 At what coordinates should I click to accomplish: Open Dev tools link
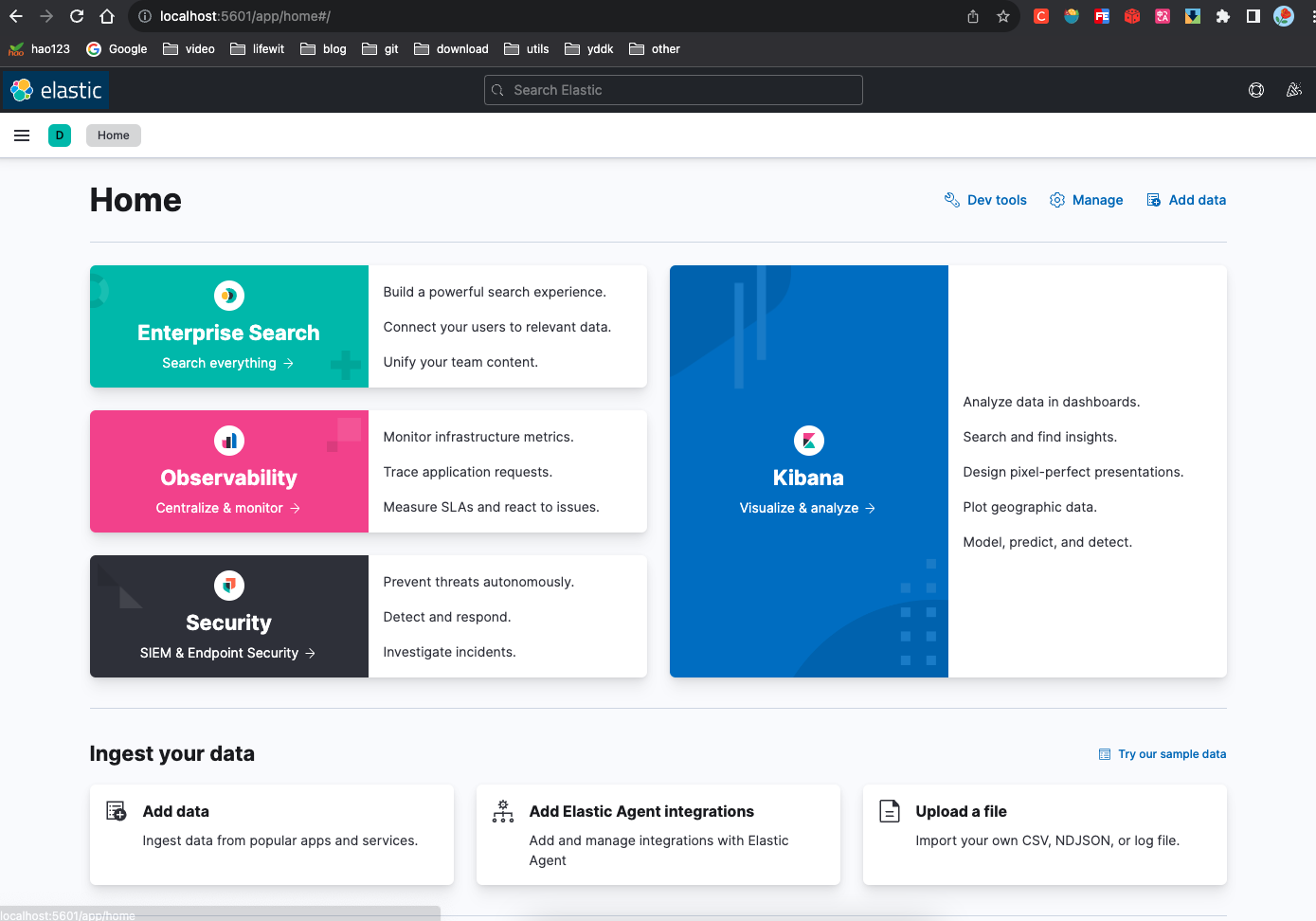985,200
